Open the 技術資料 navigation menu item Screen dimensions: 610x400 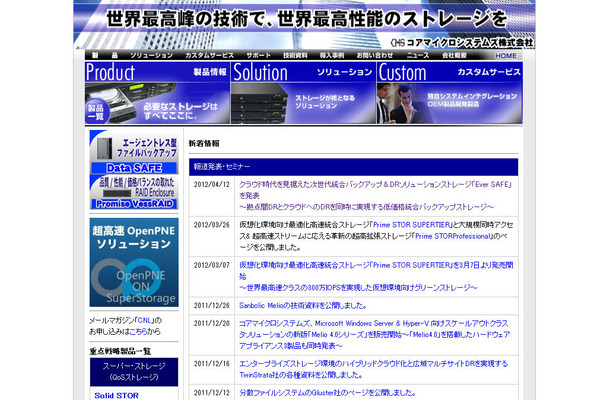pyautogui.click(x=295, y=56)
